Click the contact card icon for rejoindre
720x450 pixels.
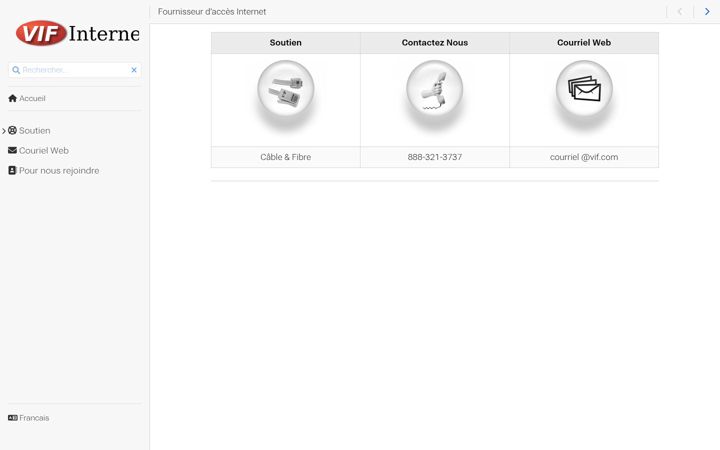point(12,170)
